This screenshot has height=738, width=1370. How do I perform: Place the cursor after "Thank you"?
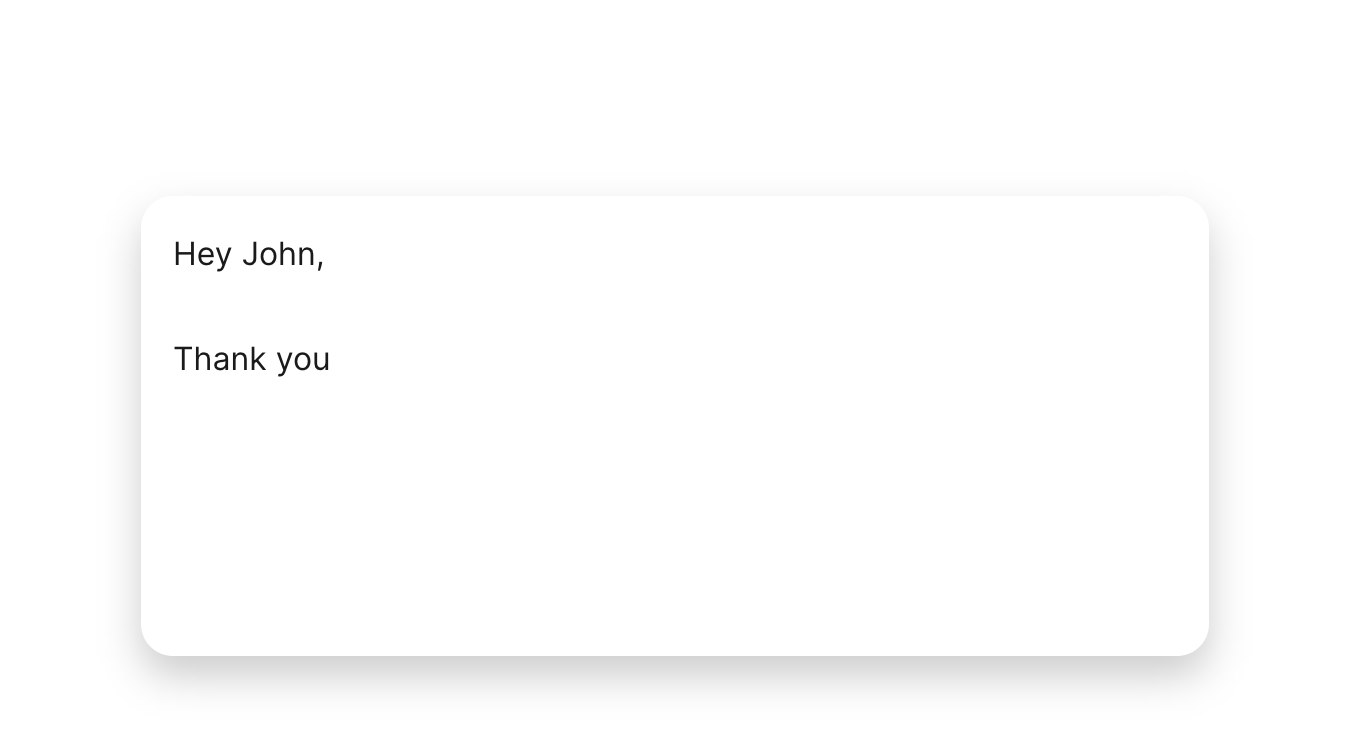332,359
